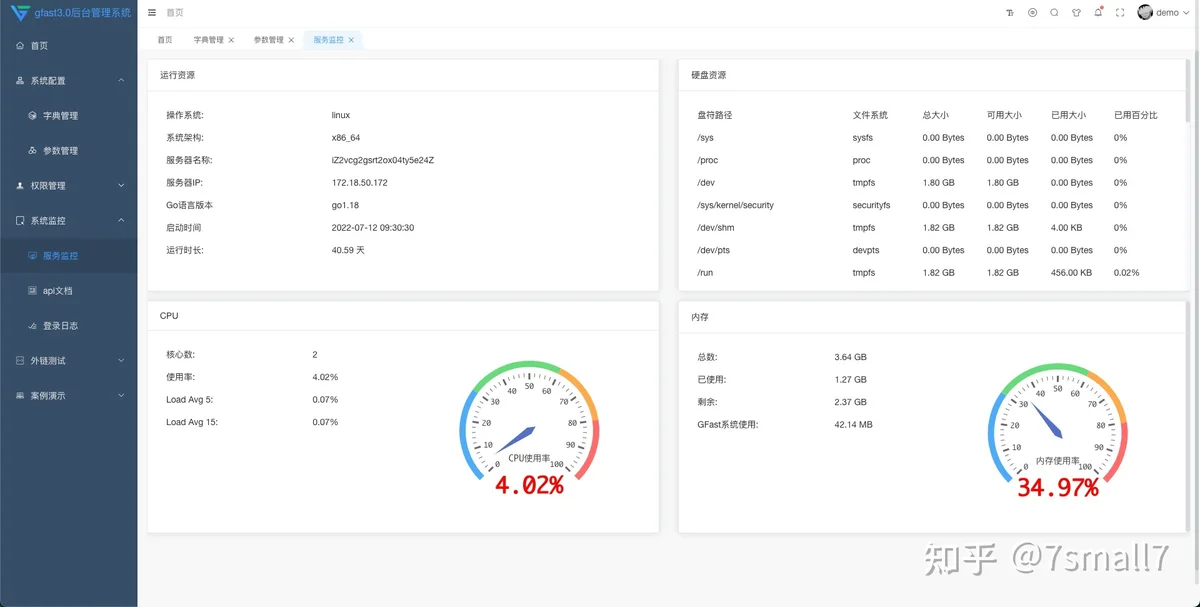Click the 文件系统 column header

point(870,115)
